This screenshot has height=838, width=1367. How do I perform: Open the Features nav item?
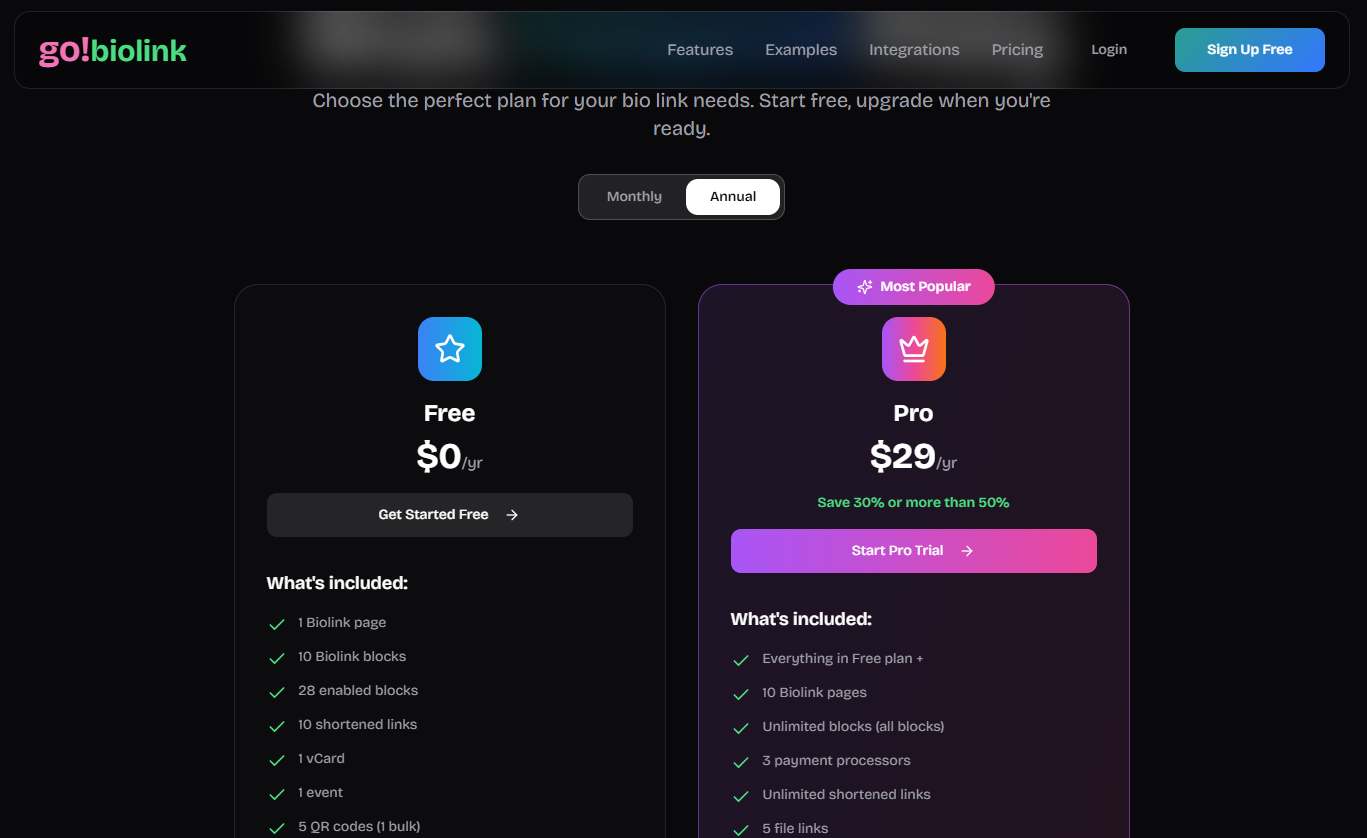(x=700, y=50)
